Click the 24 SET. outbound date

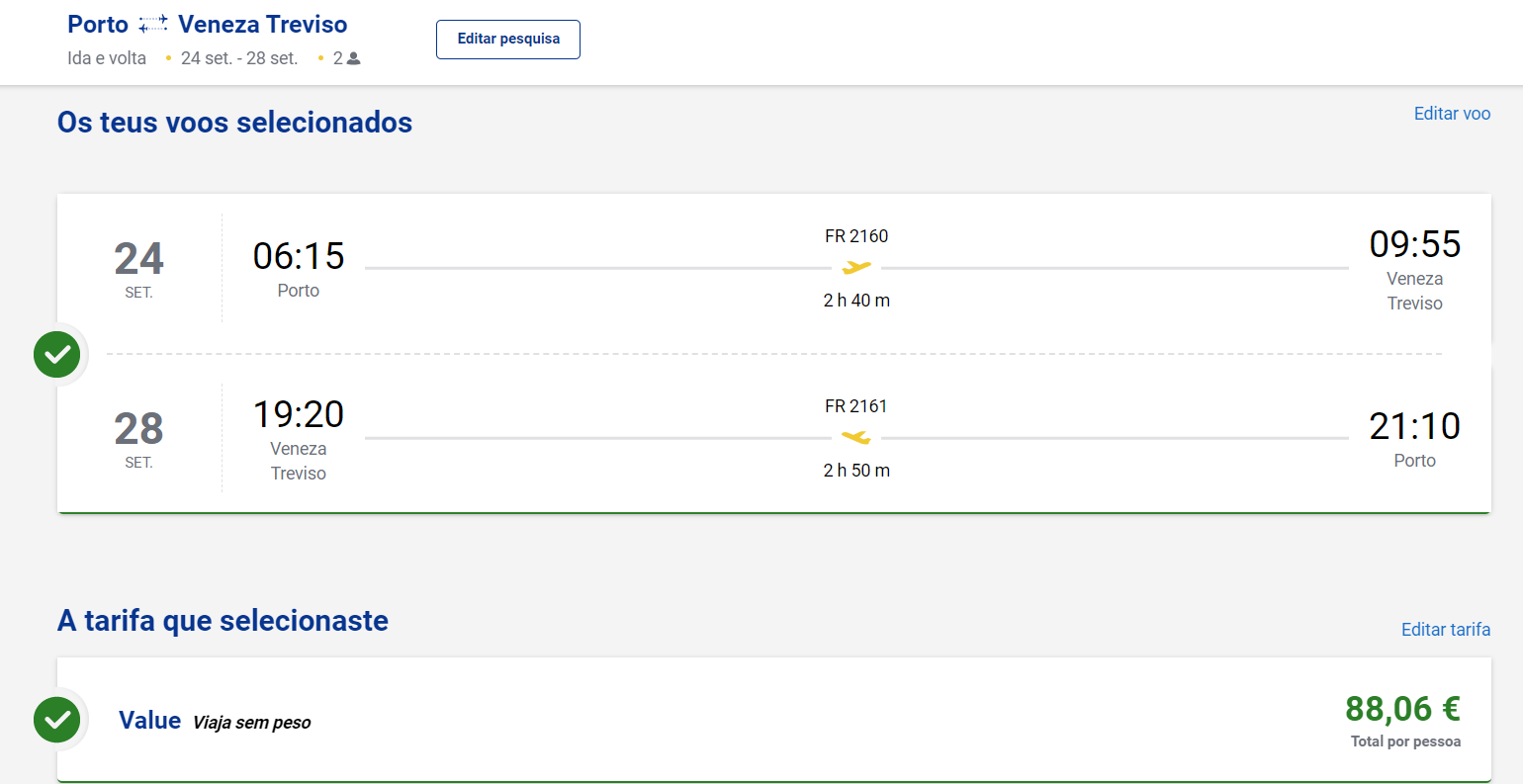tap(138, 268)
